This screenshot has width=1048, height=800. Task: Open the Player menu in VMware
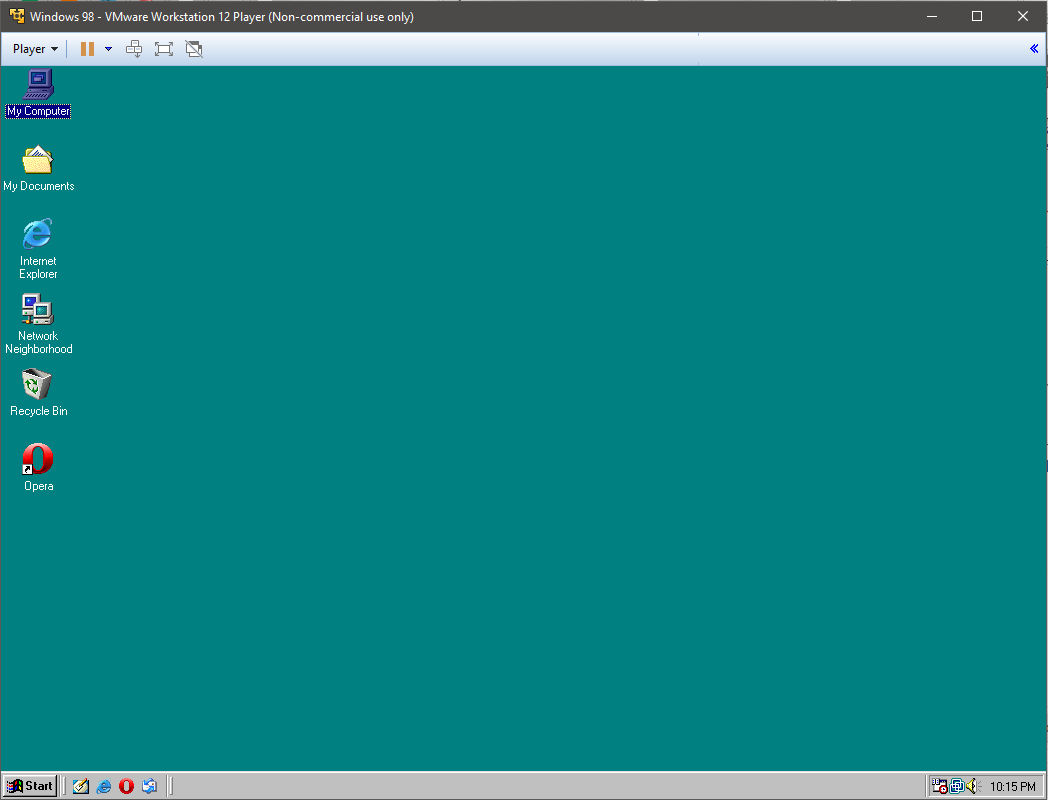[35, 49]
